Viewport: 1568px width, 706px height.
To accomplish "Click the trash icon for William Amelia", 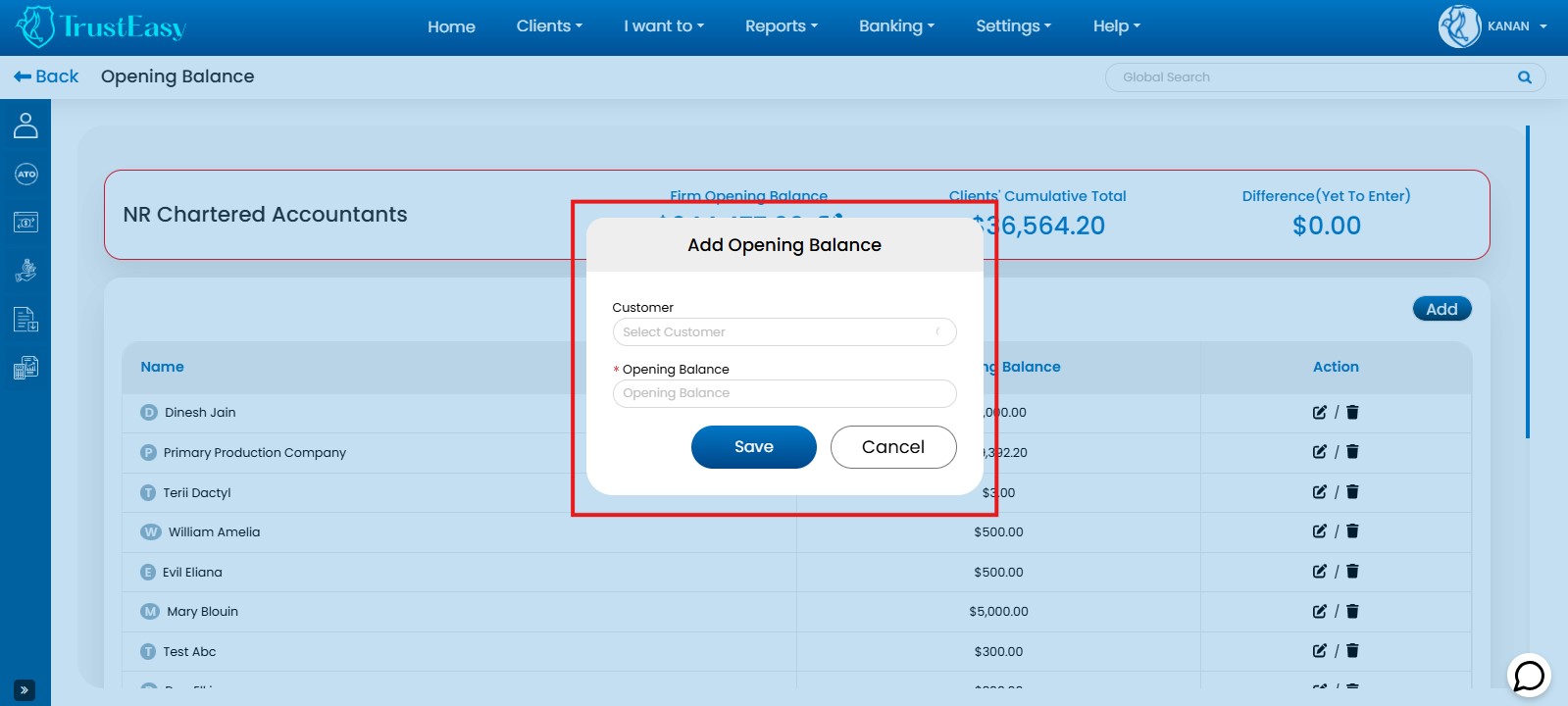I will tap(1352, 531).
